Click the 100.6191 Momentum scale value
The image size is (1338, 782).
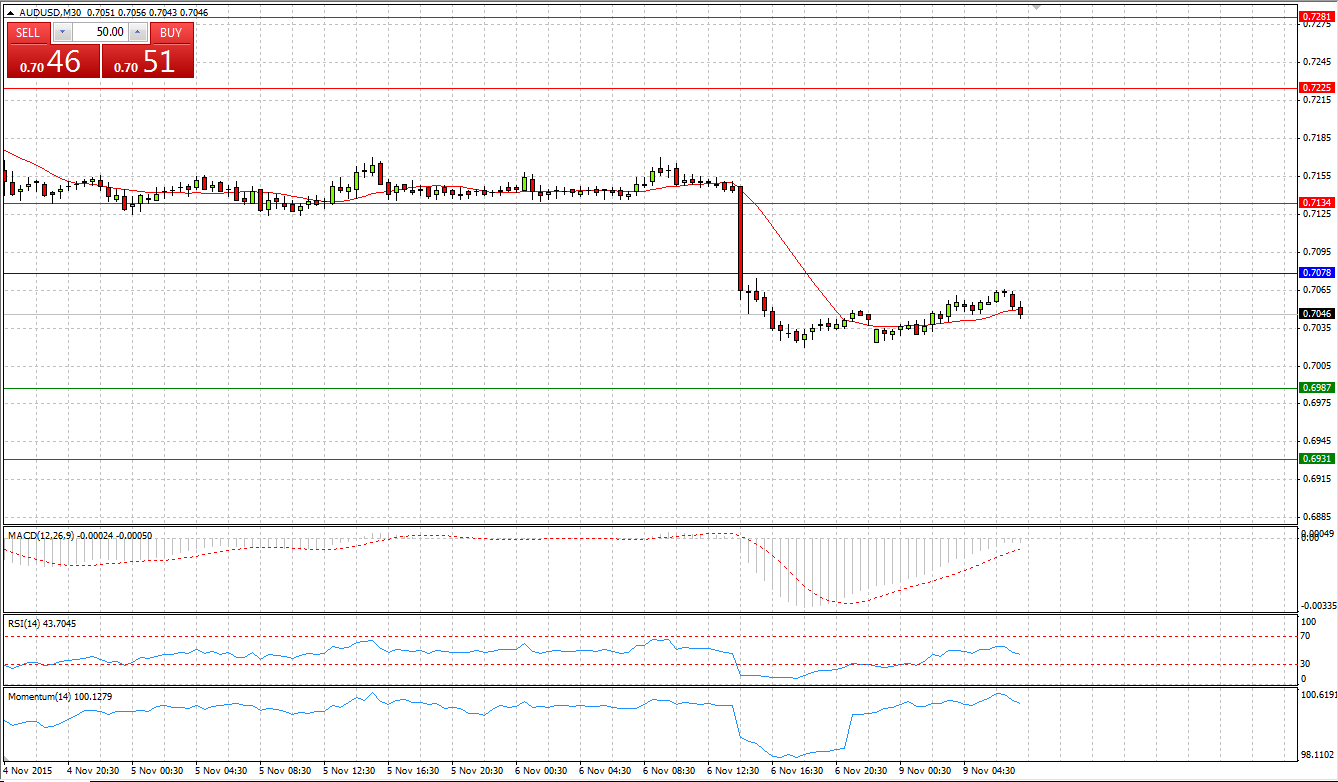click(1318, 693)
